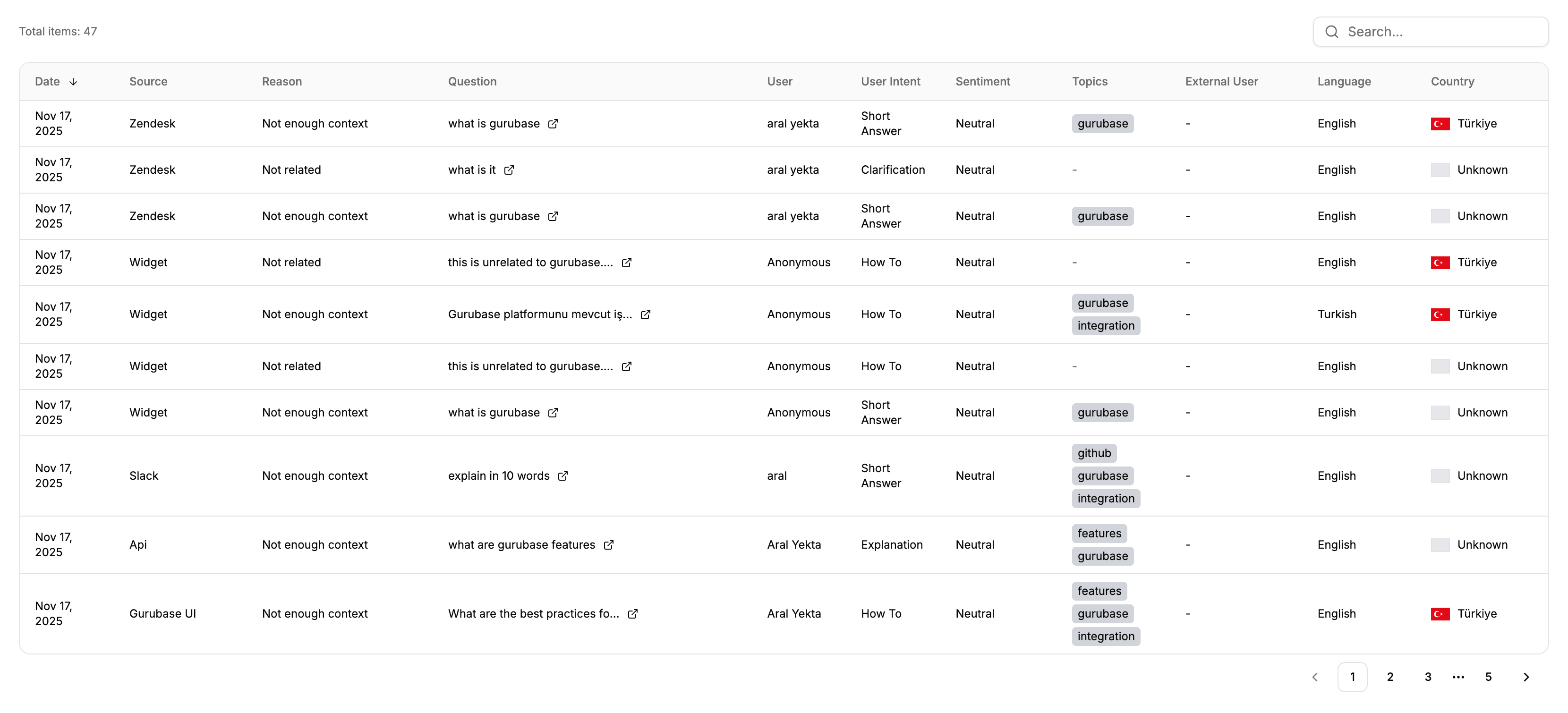
Task: Click the features tag on the Api row
Action: click(1099, 534)
